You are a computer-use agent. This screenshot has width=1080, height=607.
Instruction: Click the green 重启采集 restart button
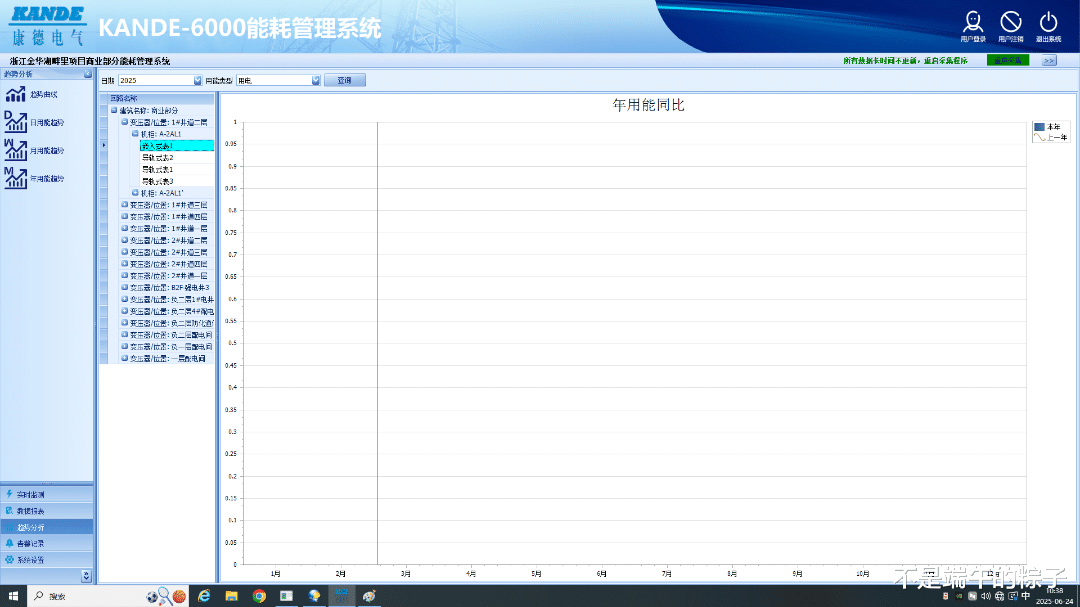[1008, 61]
